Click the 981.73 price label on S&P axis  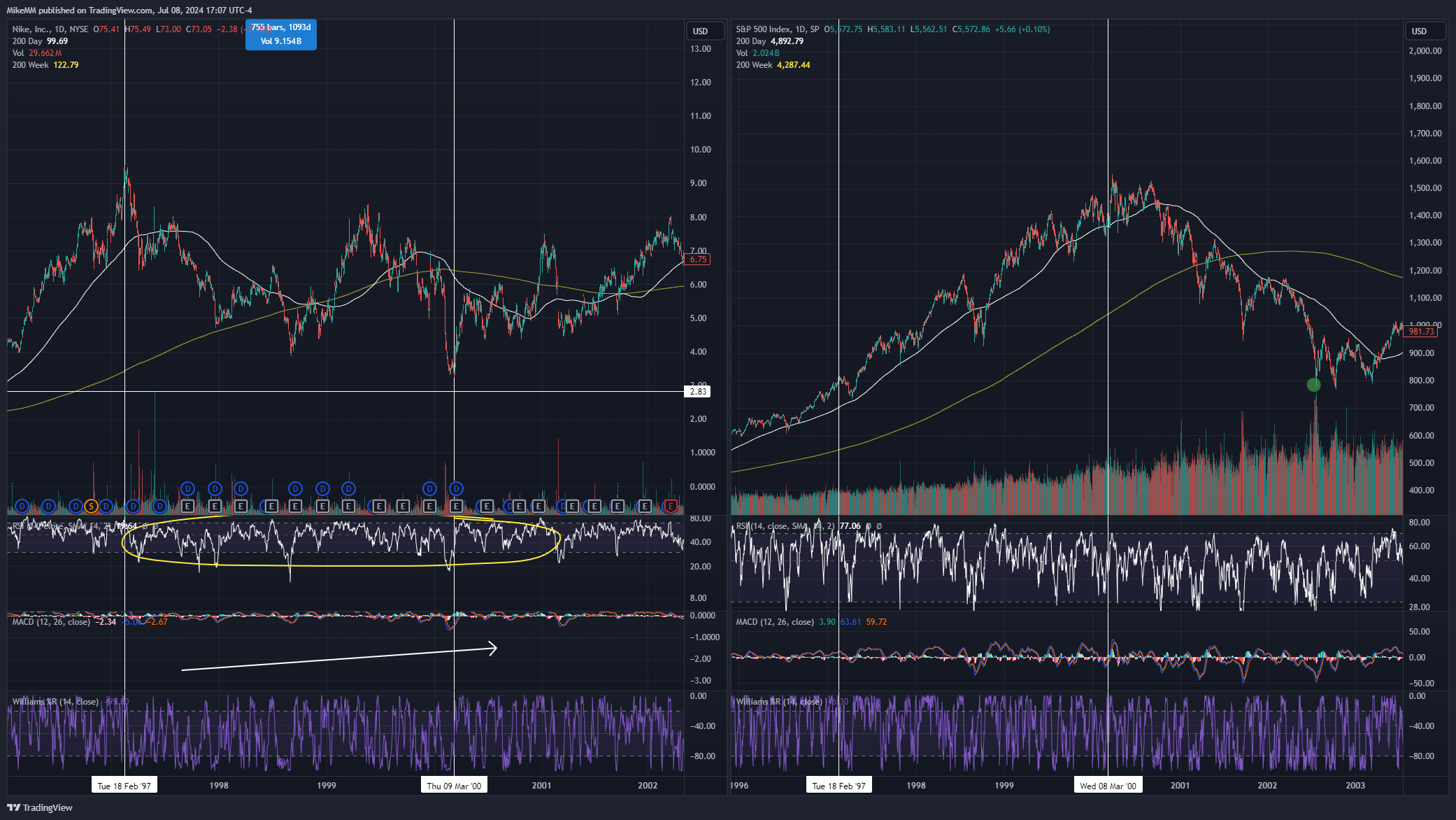click(x=1421, y=332)
